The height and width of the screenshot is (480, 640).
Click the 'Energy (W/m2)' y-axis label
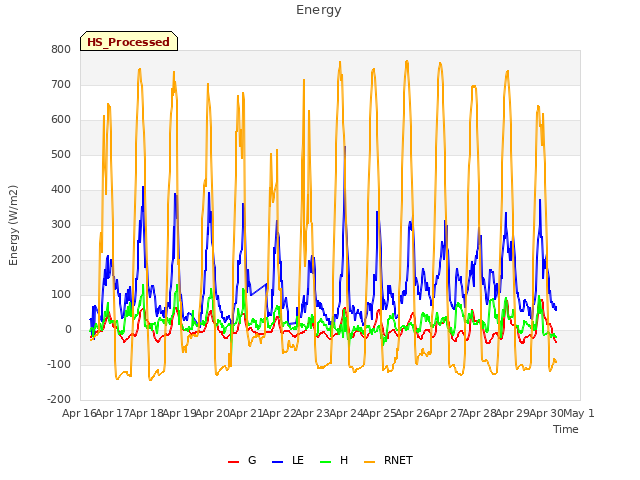click(x=13, y=225)
